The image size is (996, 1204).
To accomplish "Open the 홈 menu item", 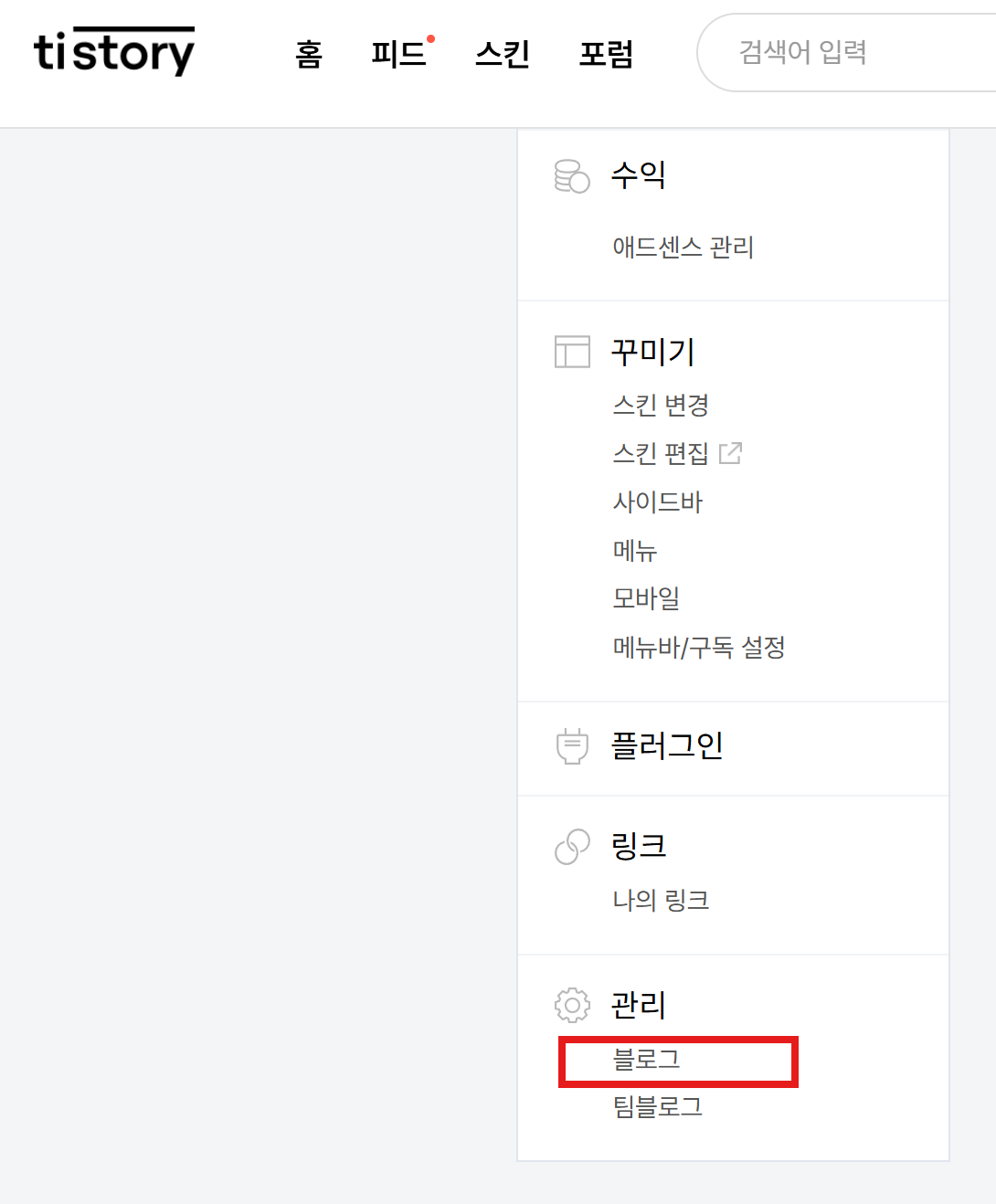I will pyautogui.click(x=309, y=55).
